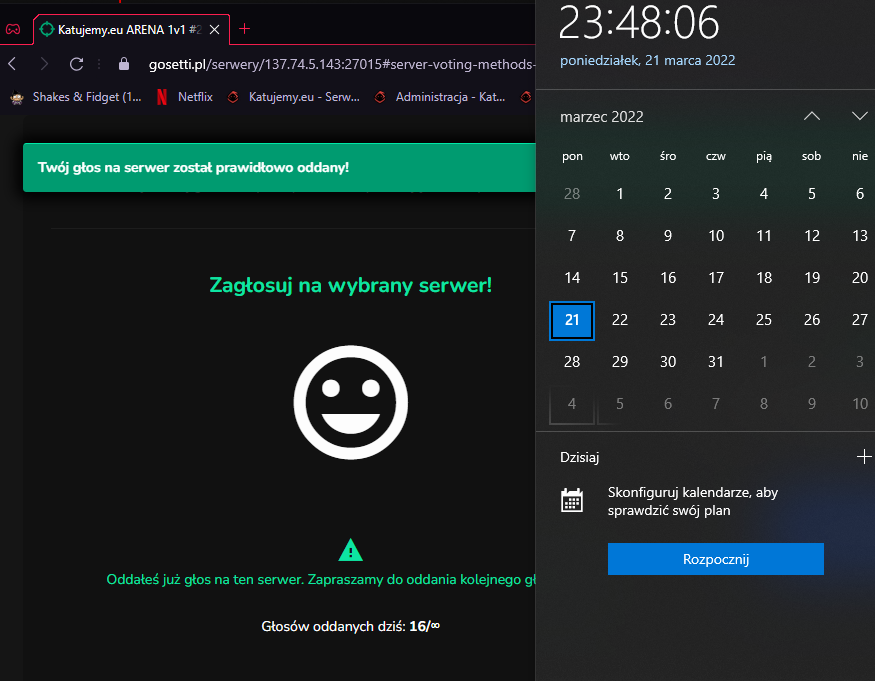The height and width of the screenshot is (681, 875).
Task: Select March 31 in calendar
Action: 716,362
